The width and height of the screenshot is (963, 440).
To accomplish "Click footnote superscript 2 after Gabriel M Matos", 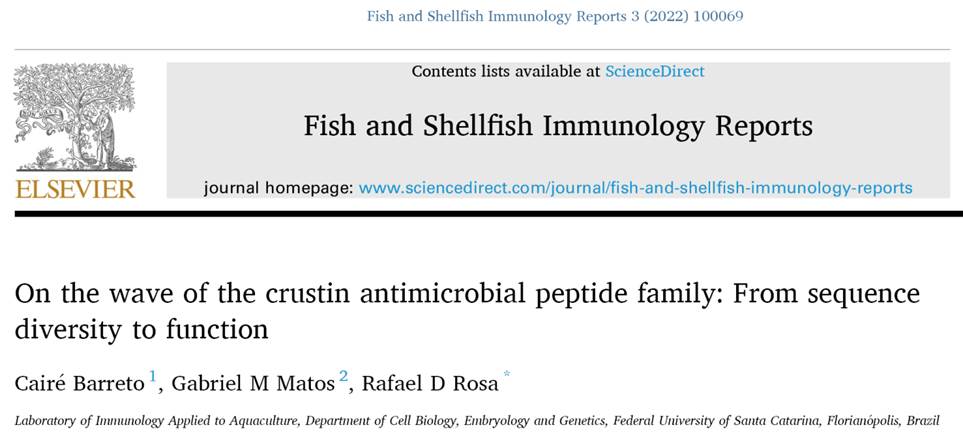I will tap(343, 375).
